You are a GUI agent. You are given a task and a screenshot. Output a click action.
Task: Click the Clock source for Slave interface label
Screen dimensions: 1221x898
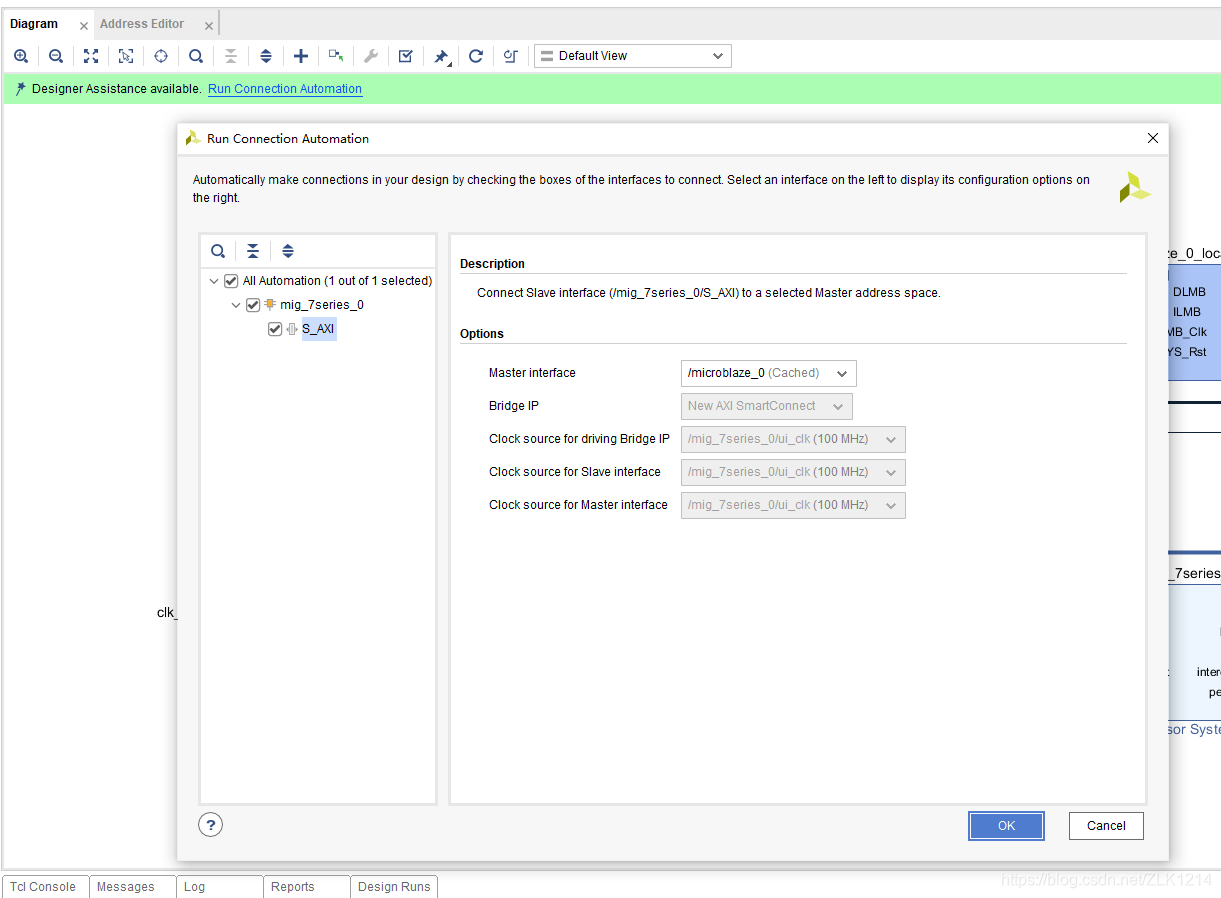(575, 472)
